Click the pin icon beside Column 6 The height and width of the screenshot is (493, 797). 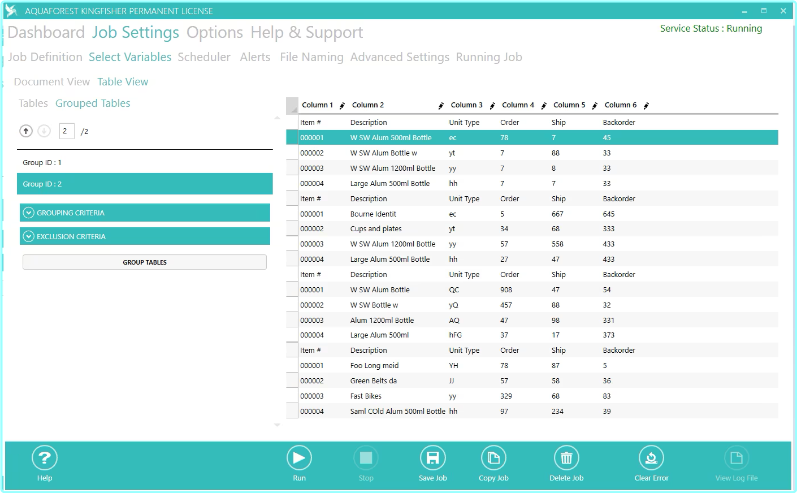(646, 105)
